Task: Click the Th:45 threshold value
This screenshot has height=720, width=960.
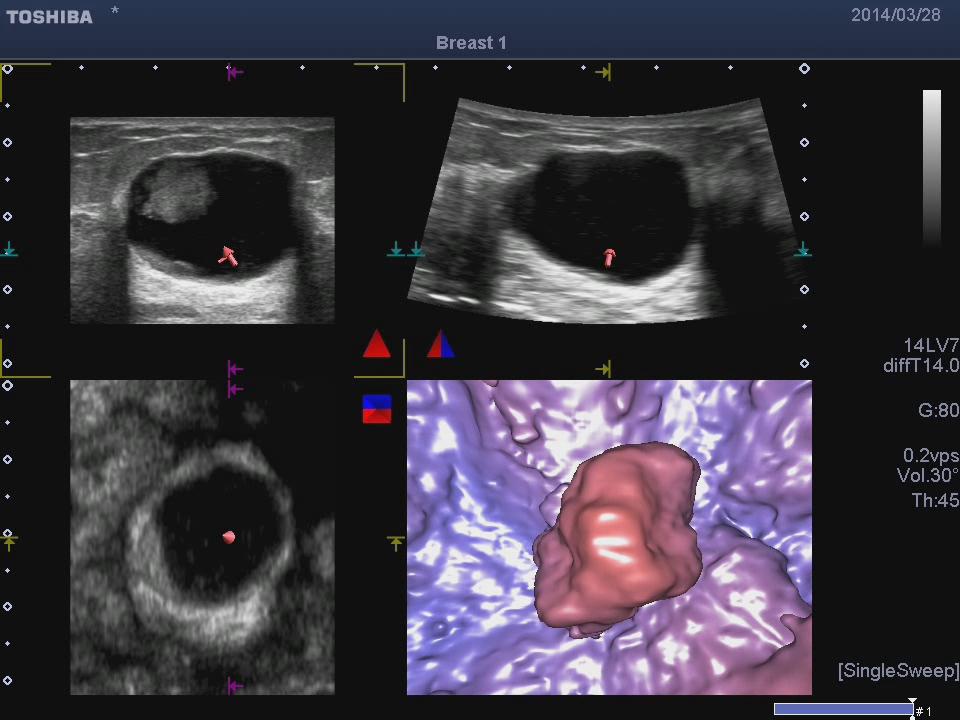Action: click(x=936, y=501)
